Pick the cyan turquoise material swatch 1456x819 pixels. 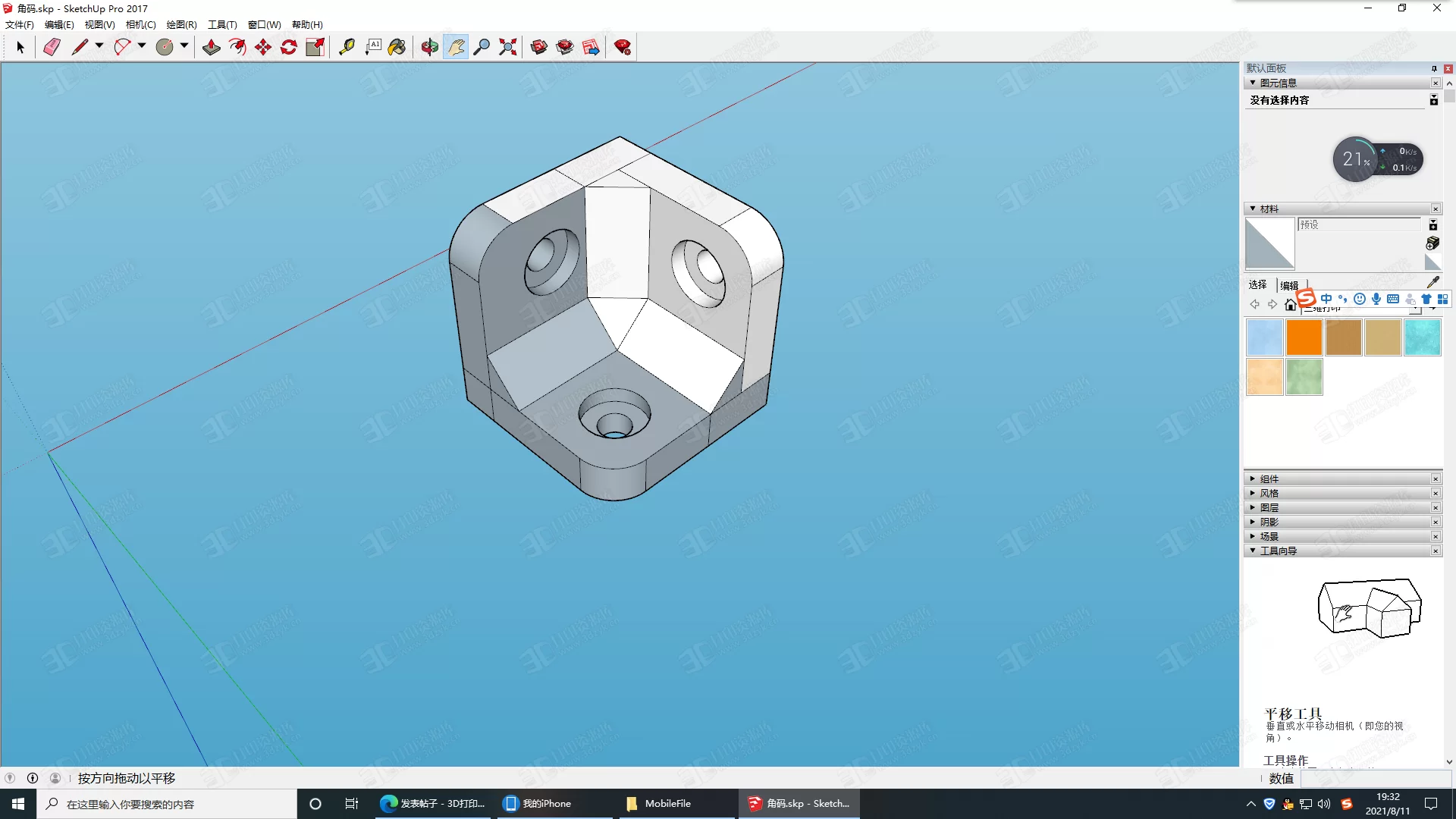click(1423, 337)
